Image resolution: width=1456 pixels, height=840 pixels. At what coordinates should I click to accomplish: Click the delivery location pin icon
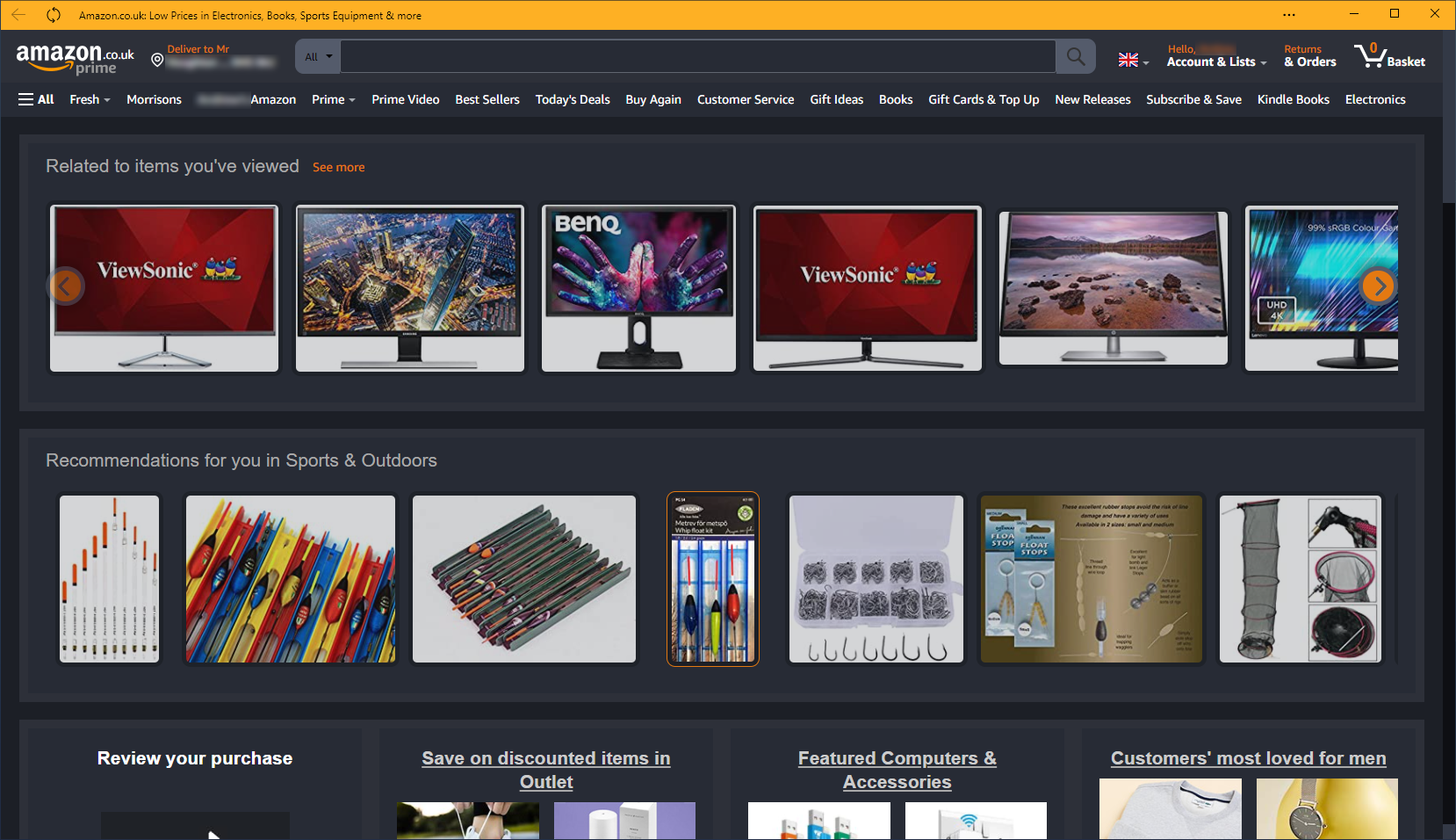point(157,60)
